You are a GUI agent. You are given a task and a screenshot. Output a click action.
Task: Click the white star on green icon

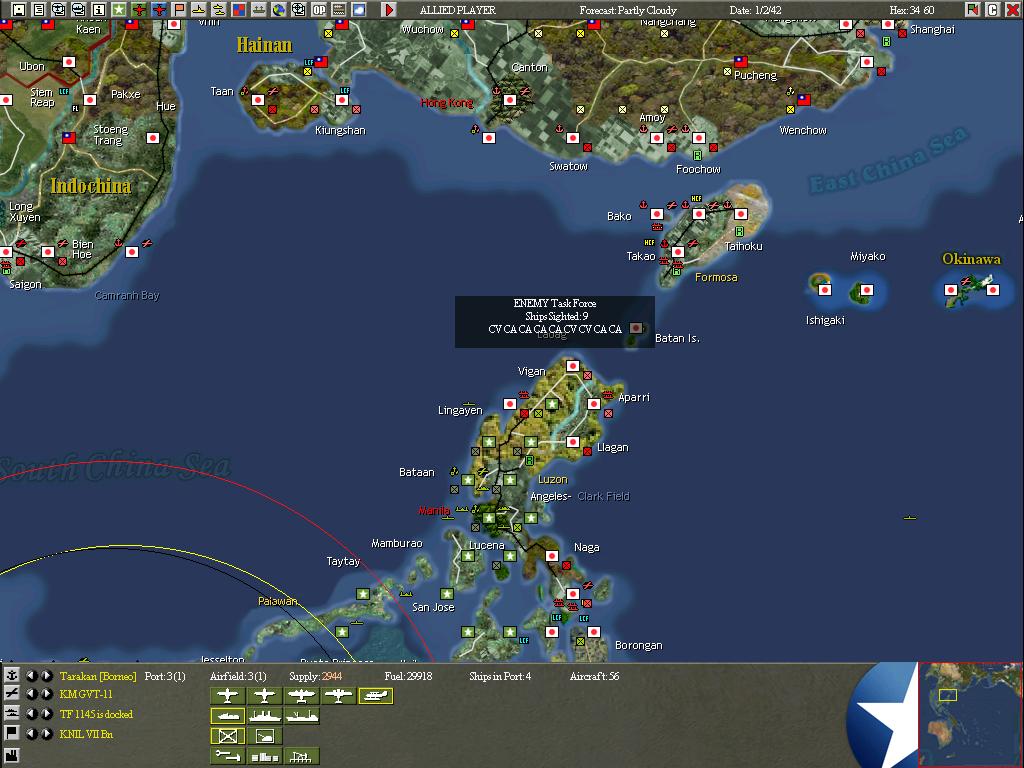(x=119, y=9)
